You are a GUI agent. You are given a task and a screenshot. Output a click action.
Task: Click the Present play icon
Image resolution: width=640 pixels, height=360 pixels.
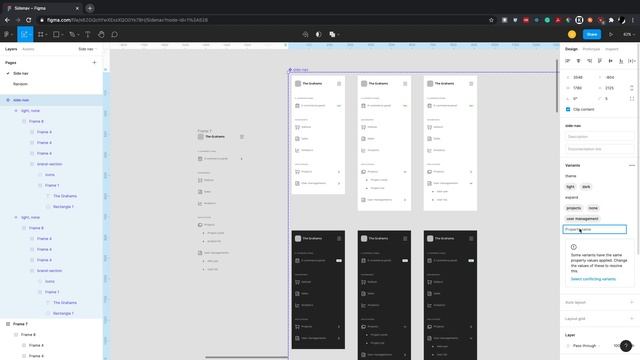(611, 35)
